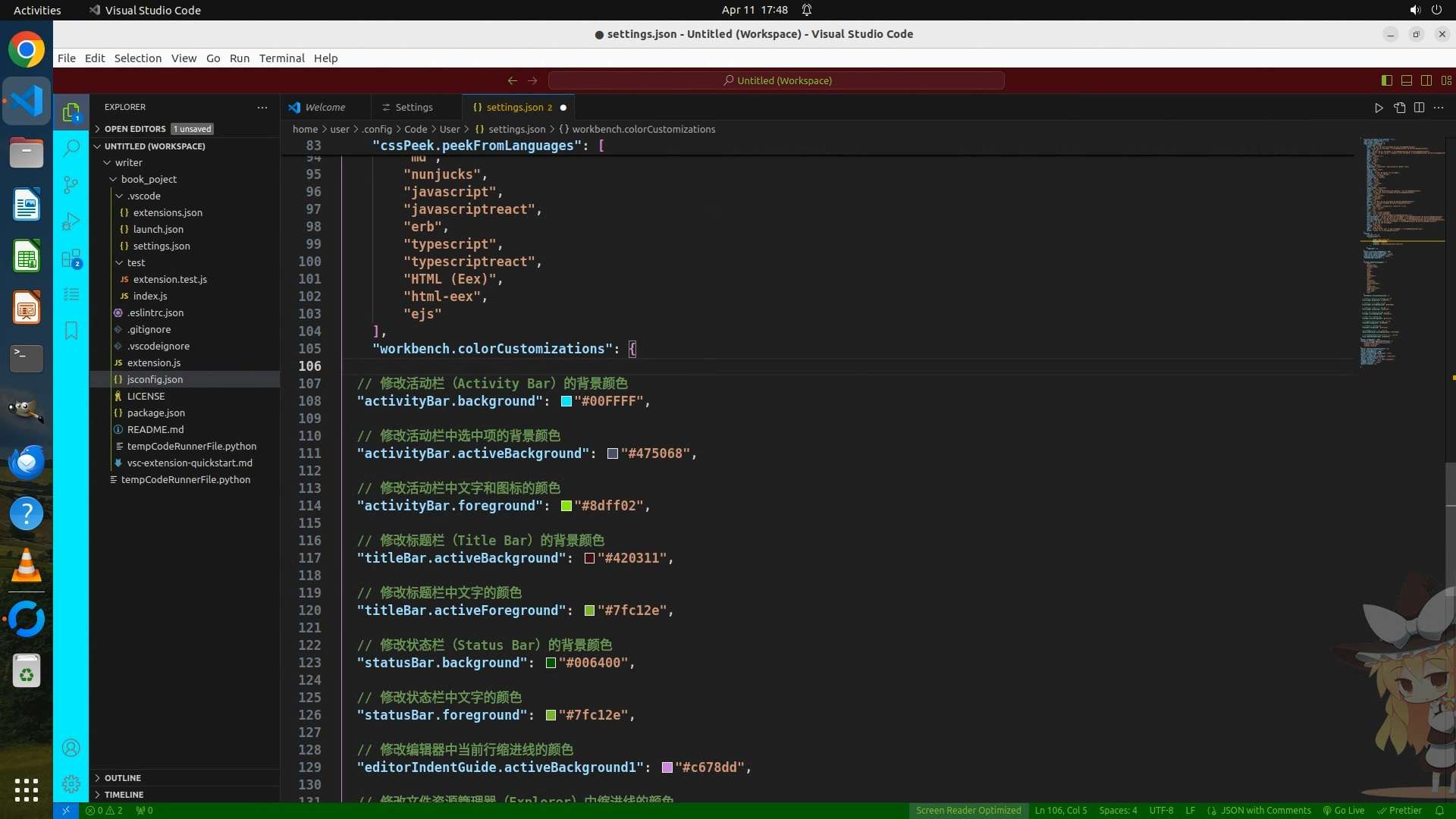Open the Search view in activity bar
This screenshot has width=1456, height=819.
coord(71,148)
